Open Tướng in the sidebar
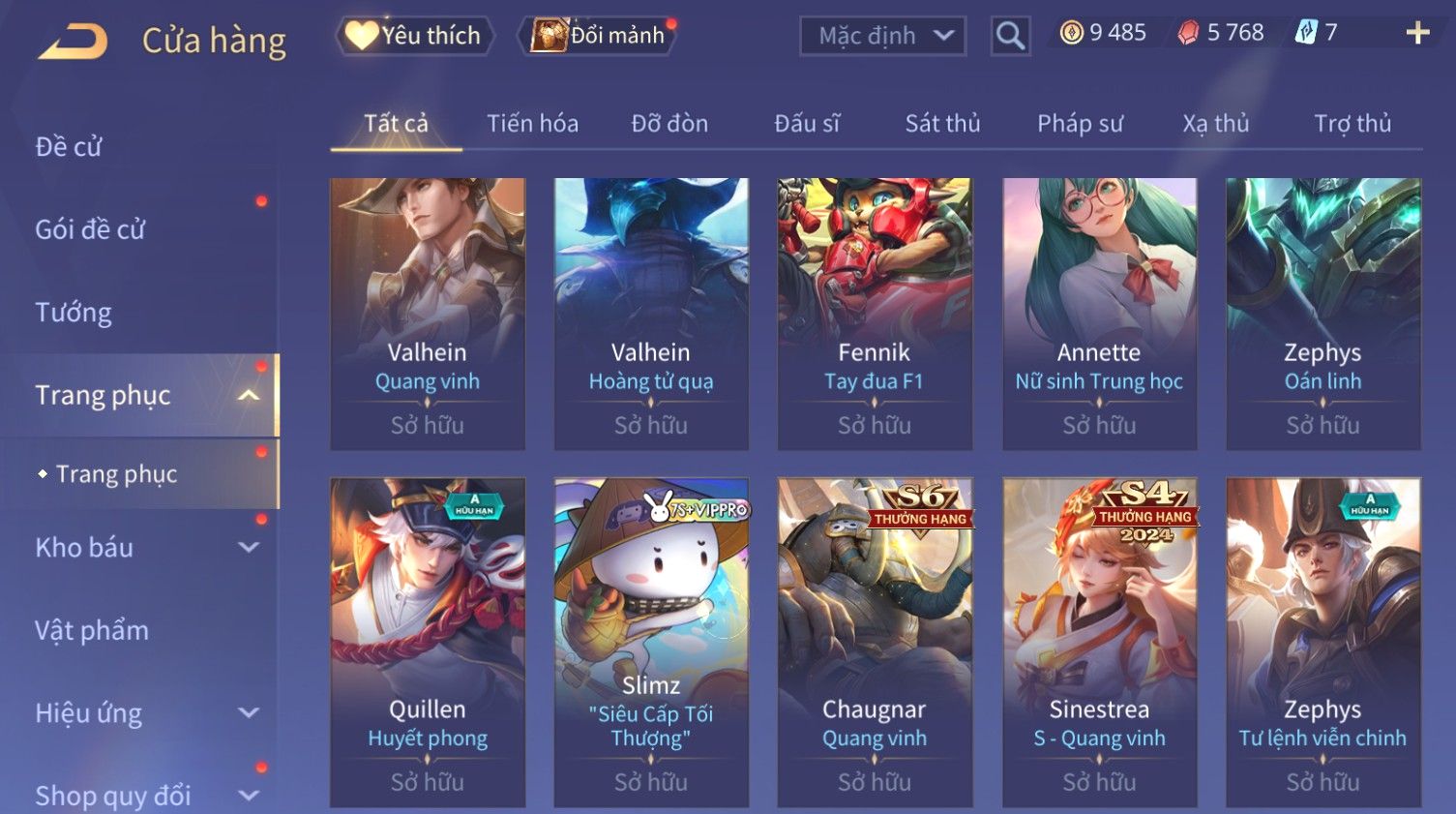 click(x=74, y=313)
